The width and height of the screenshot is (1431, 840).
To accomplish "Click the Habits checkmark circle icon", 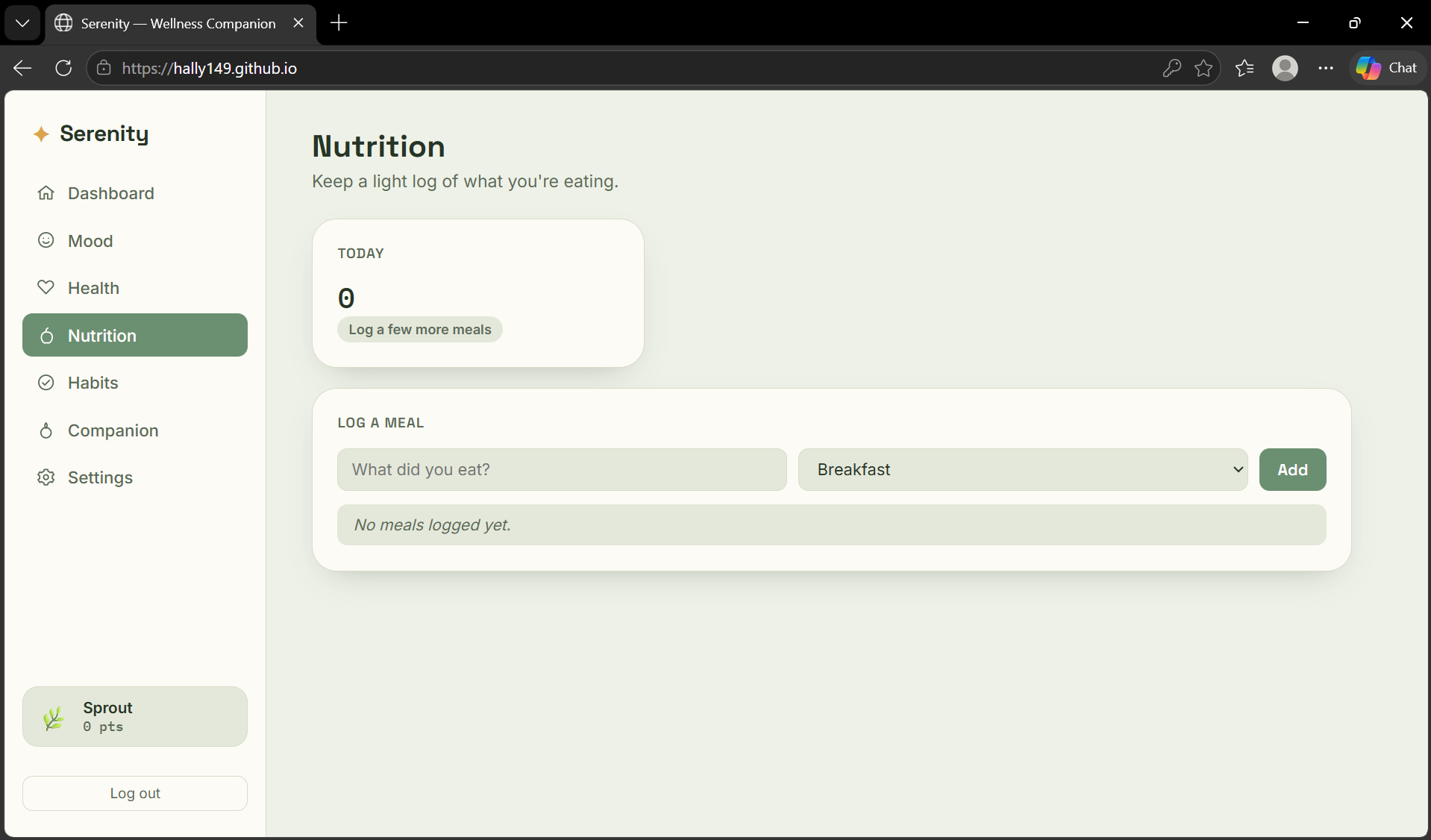I will (46, 383).
